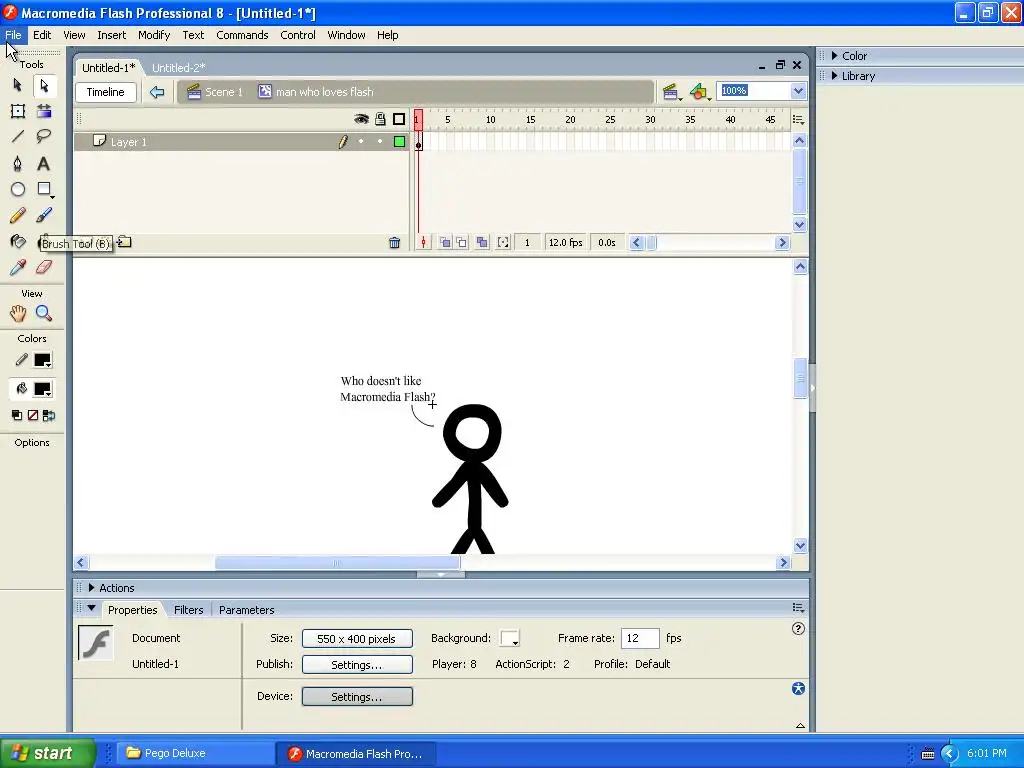Click the Black and White colors icon

tap(17, 415)
